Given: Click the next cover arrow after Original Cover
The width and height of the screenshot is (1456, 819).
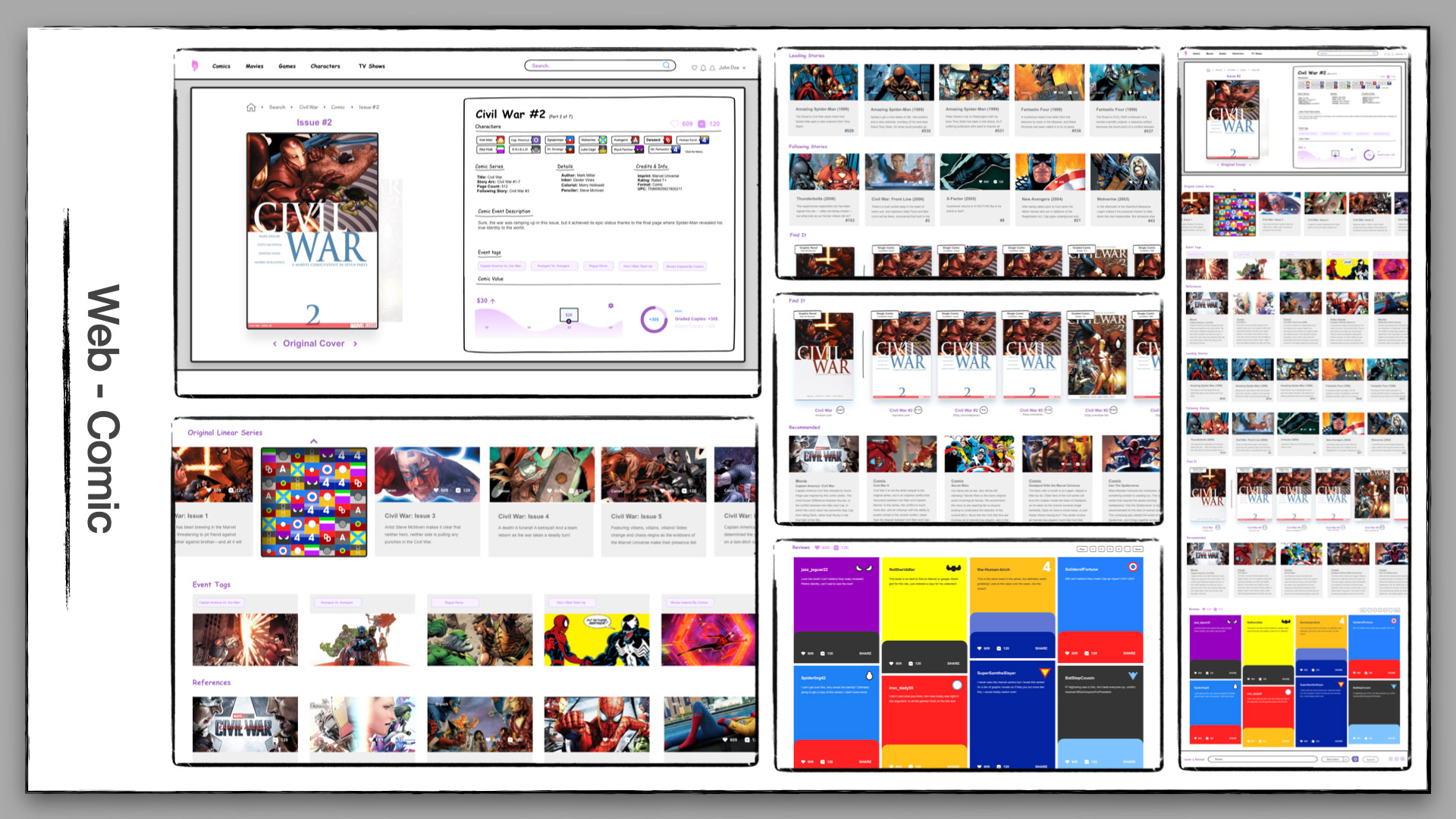Looking at the screenshot, I should point(355,344).
